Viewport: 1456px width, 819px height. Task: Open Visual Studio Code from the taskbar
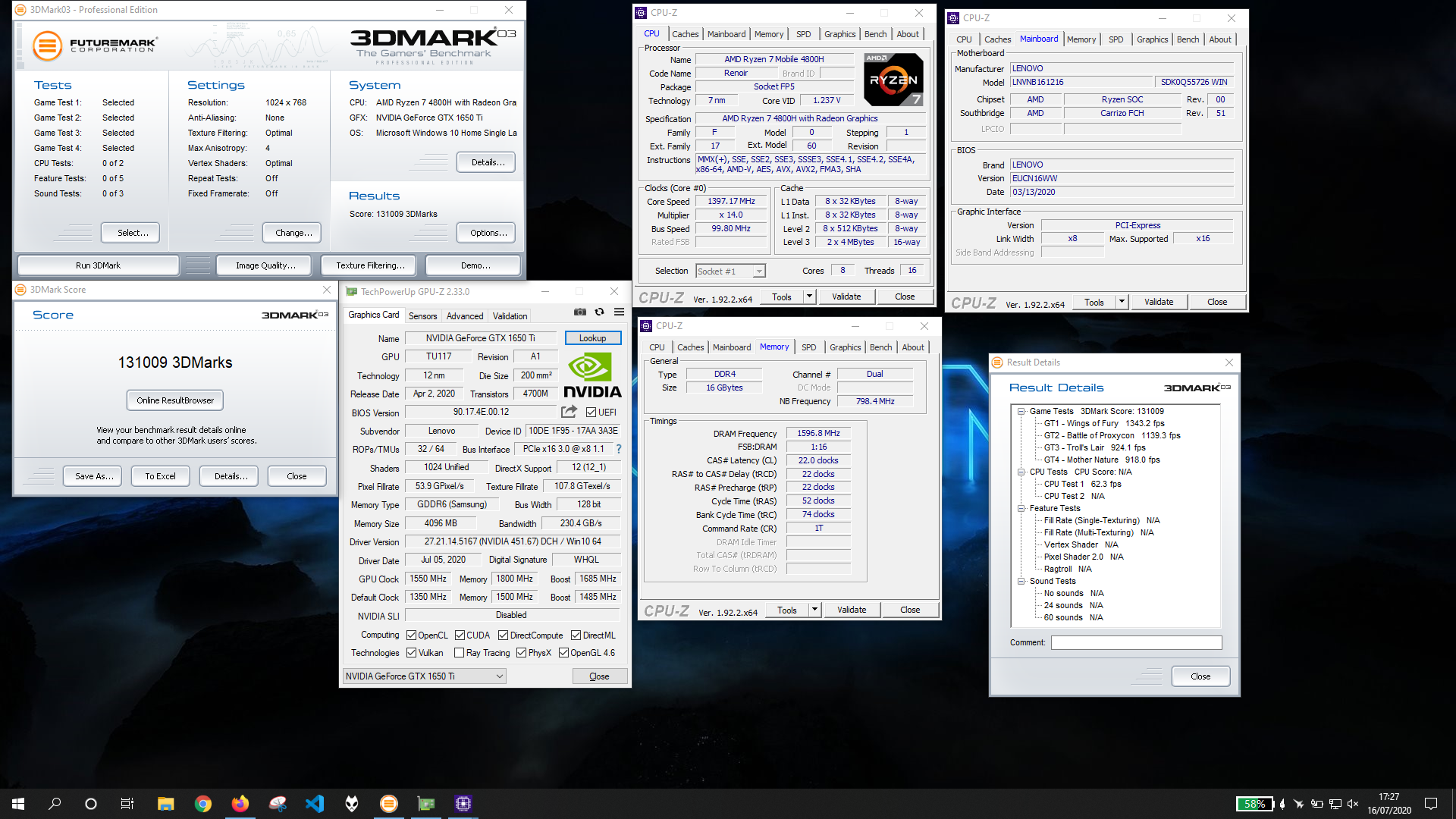click(x=314, y=804)
